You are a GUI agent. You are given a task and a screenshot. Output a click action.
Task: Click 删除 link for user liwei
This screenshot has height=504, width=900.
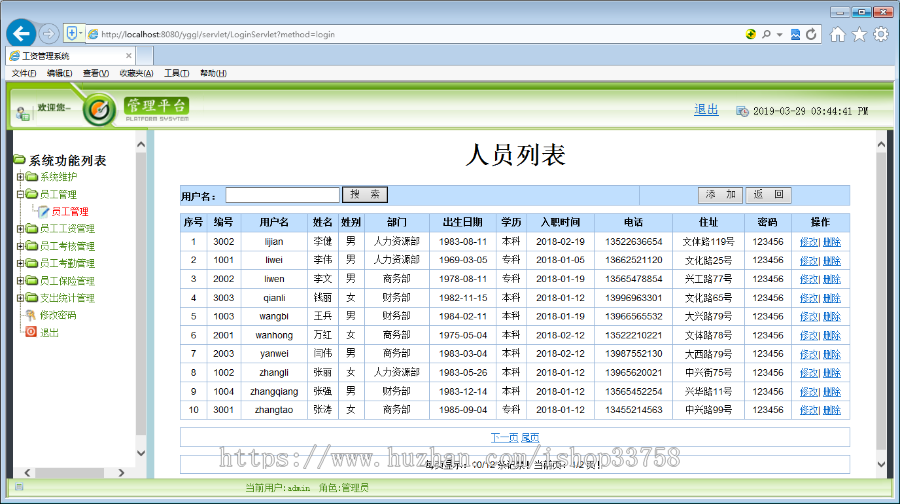point(832,261)
